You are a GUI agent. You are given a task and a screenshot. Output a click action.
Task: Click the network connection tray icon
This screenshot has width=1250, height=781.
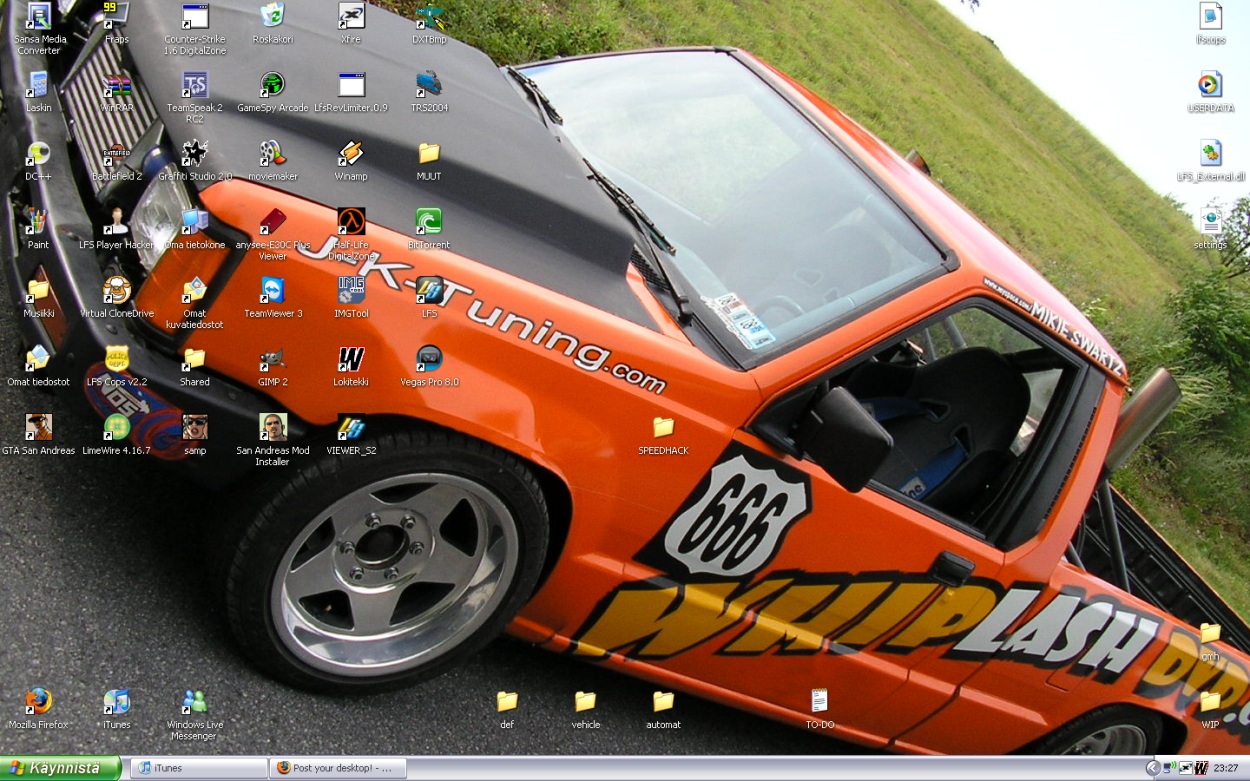pos(1169,768)
